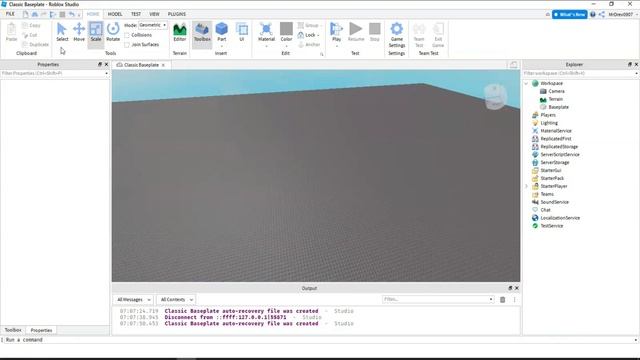Open the Color swatch picker
Image resolution: width=640 pixels, height=360 pixels.
coord(286,32)
